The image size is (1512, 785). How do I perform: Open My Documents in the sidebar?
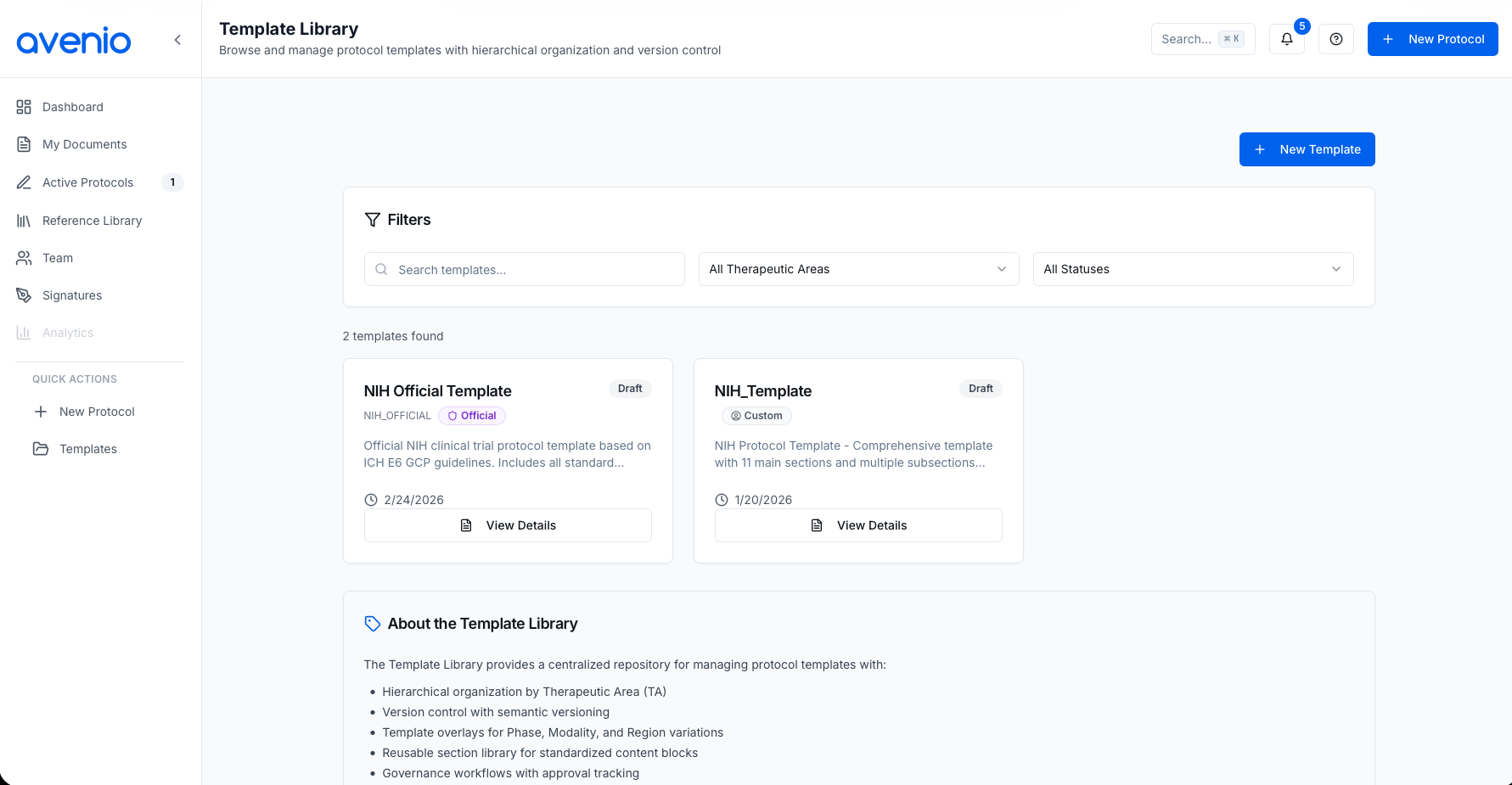[84, 144]
